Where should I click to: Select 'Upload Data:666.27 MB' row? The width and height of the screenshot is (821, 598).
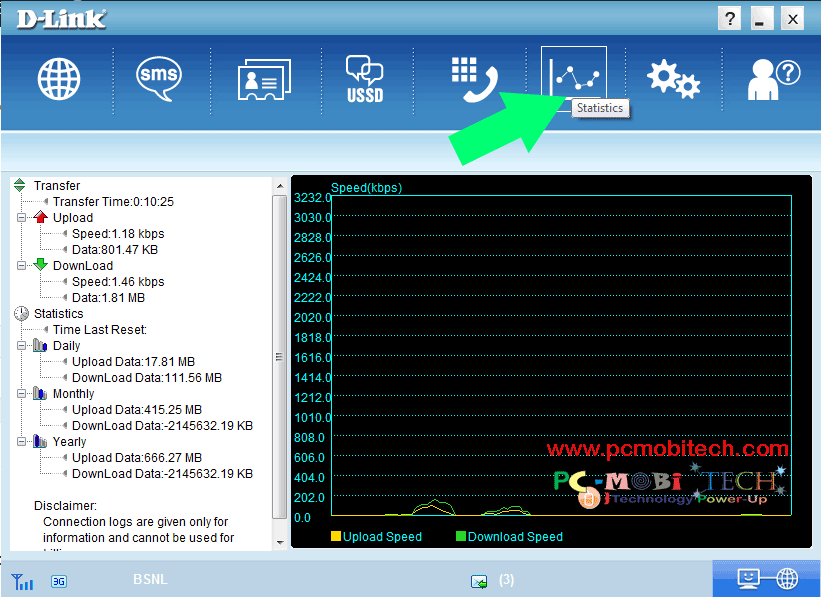coord(137,458)
